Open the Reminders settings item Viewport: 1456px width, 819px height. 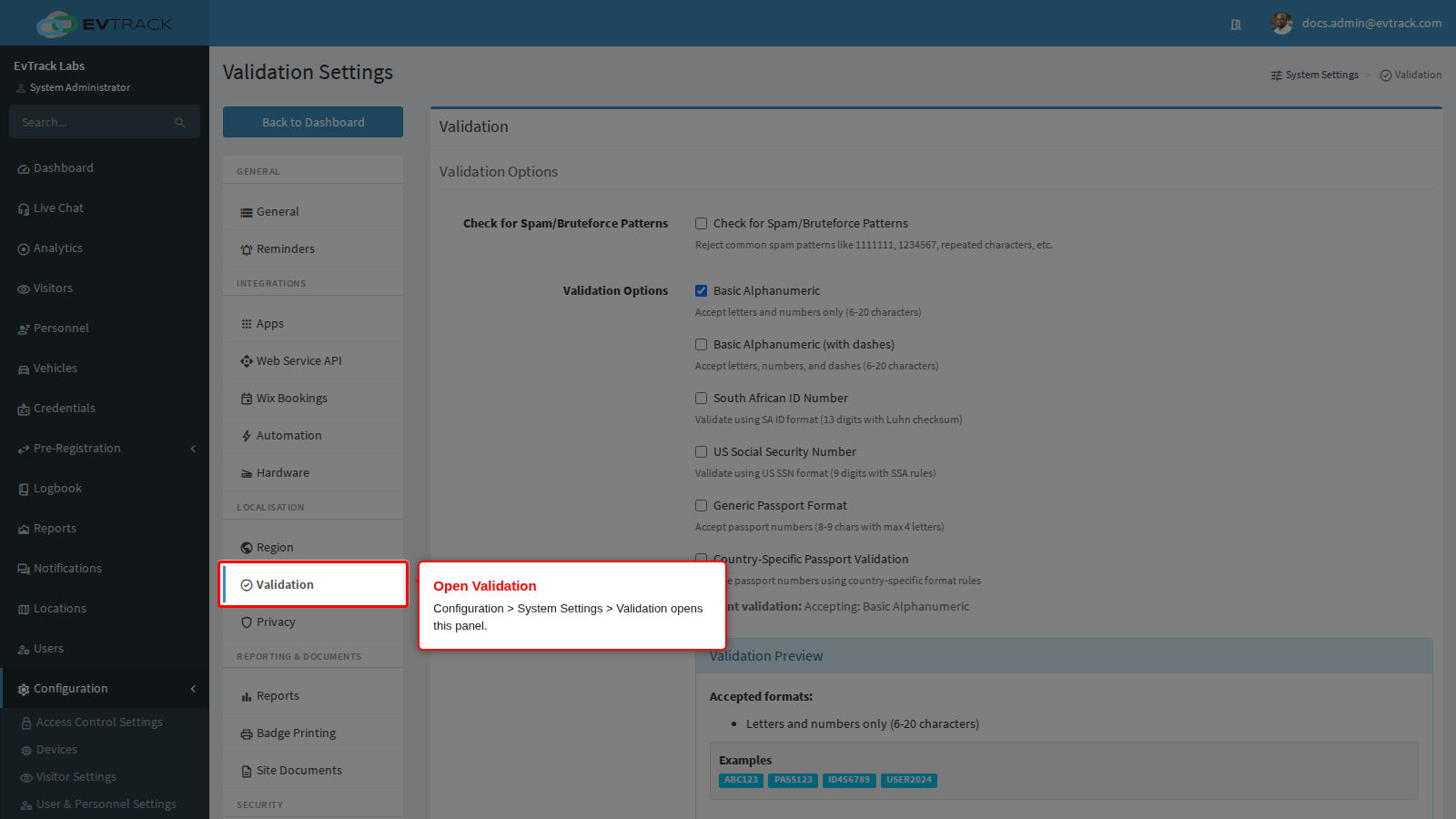(x=313, y=249)
